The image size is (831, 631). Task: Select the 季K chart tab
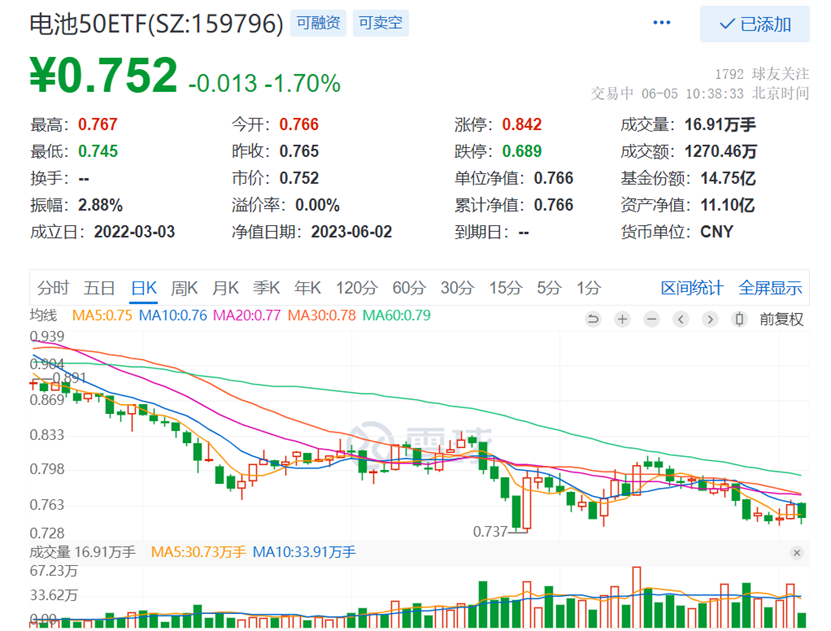point(266,288)
